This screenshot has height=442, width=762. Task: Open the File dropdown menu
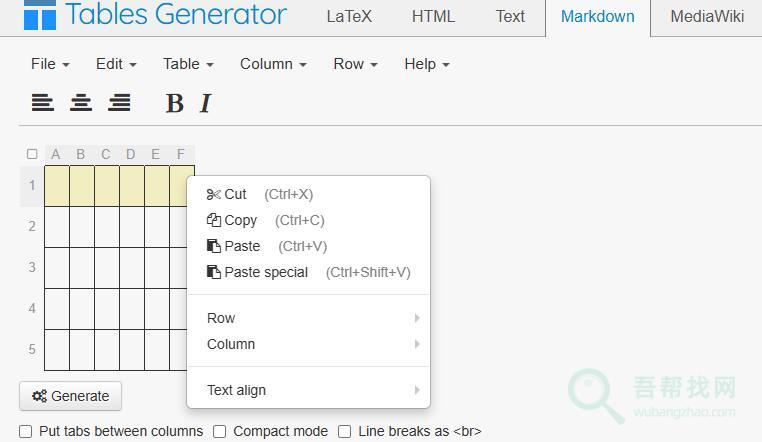50,64
